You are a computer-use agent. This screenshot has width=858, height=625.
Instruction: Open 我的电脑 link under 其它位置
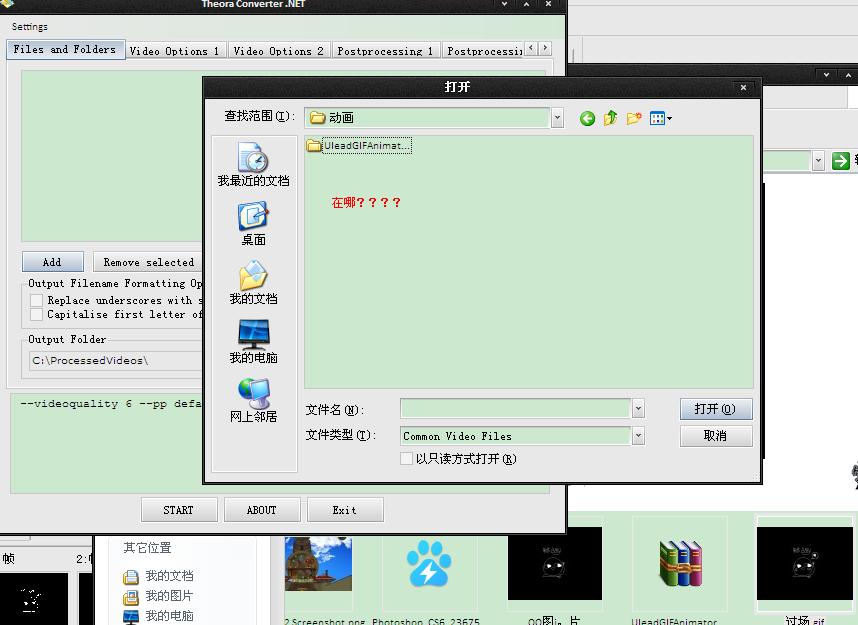click(158, 616)
